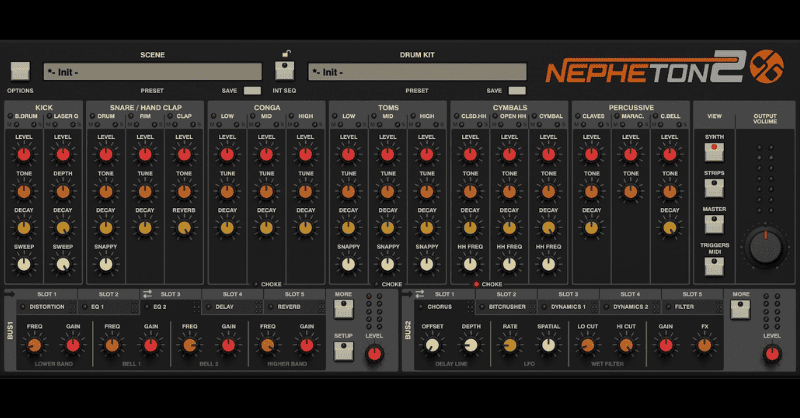This screenshot has width=800, height=418.
Task: Switch view to Synth
Action: coord(714,152)
